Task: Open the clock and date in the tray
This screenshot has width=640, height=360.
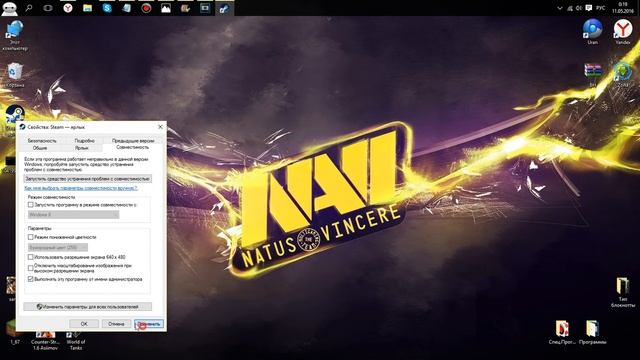Action: click(x=622, y=8)
